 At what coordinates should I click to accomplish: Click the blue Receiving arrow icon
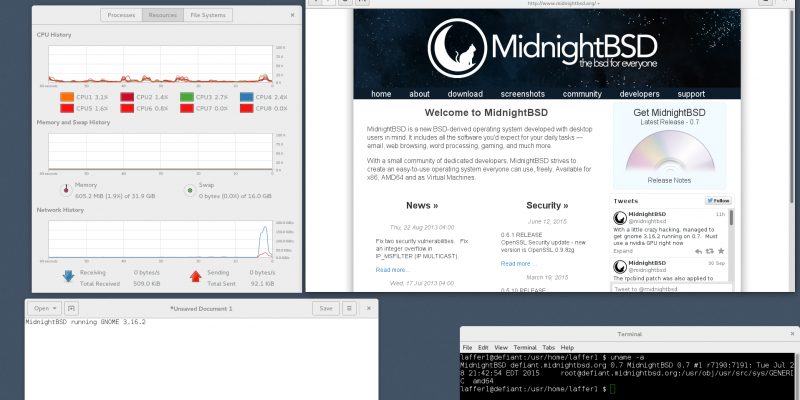(68, 276)
